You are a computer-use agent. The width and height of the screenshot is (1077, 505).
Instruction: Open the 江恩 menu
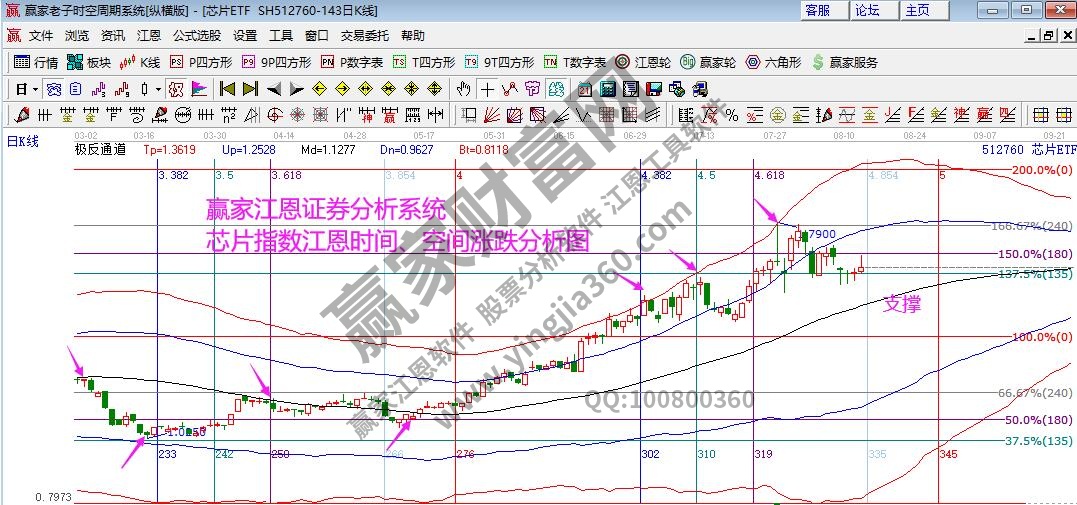pos(149,35)
